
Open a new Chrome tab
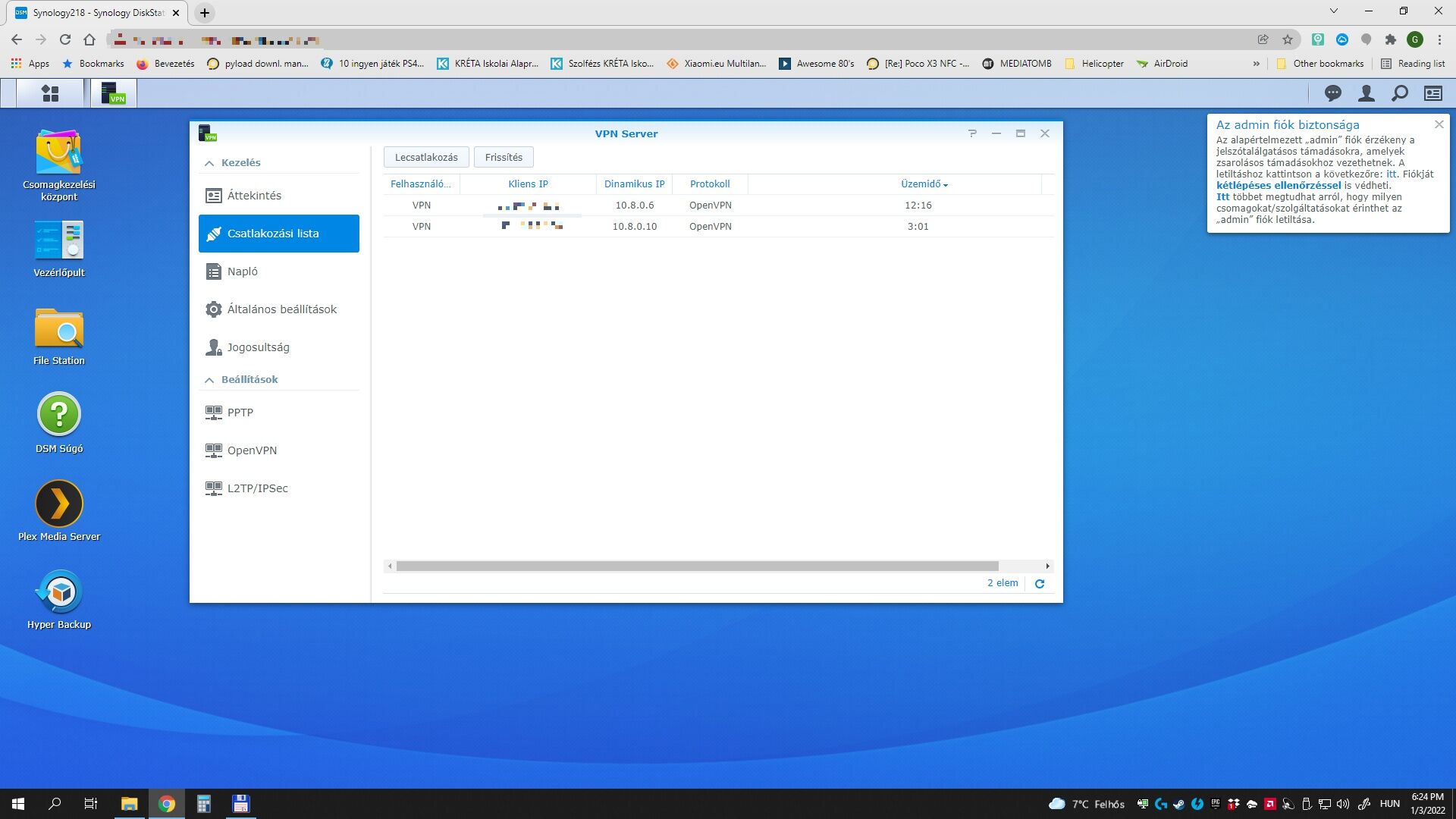point(205,12)
